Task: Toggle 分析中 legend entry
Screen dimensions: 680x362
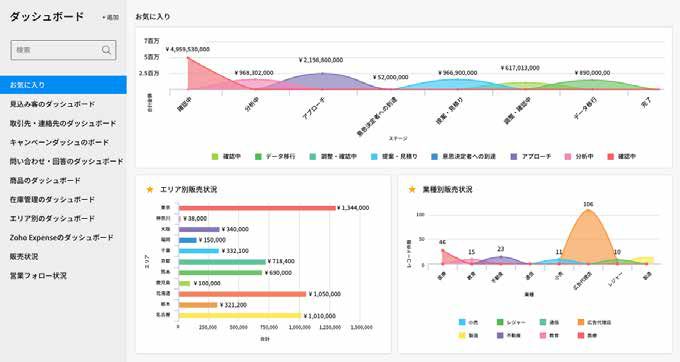Action: pyautogui.click(x=579, y=157)
